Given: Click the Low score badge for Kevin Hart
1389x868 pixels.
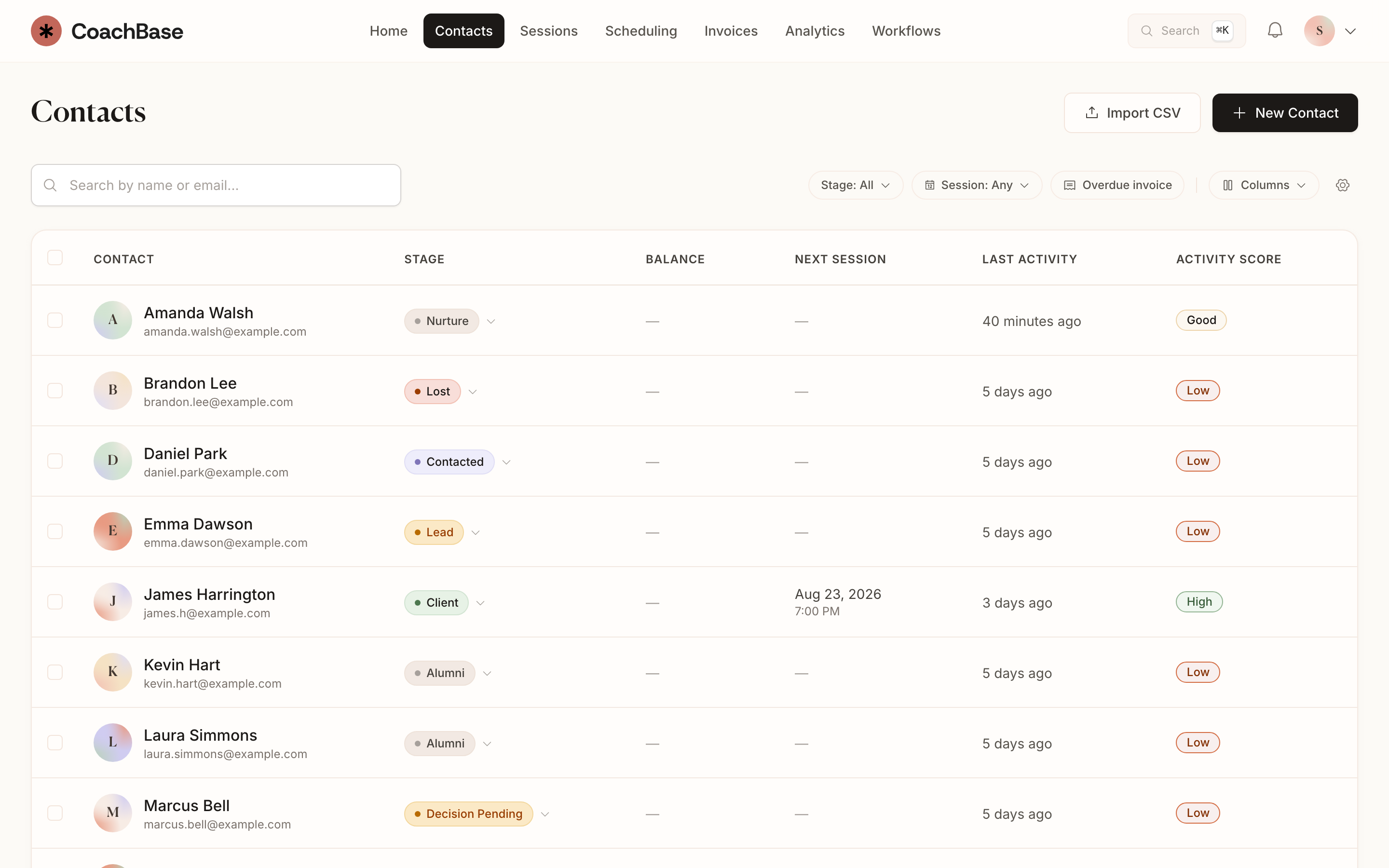Looking at the screenshot, I should (1198, 672).
